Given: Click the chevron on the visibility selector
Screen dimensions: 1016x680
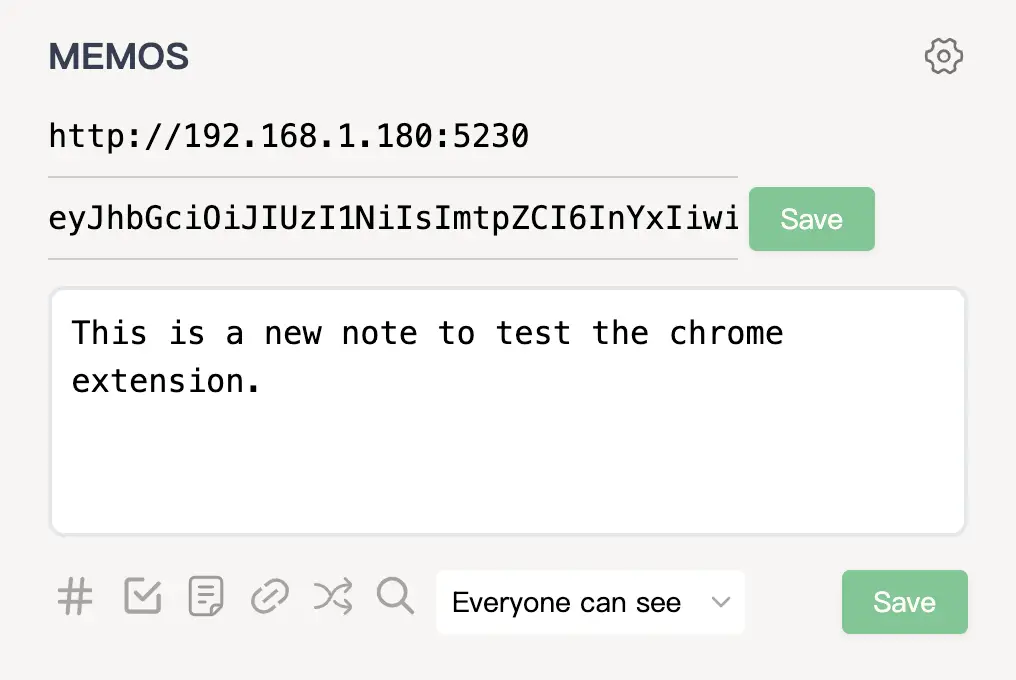Looking at the screenshot, I should [x=722, y=602].
